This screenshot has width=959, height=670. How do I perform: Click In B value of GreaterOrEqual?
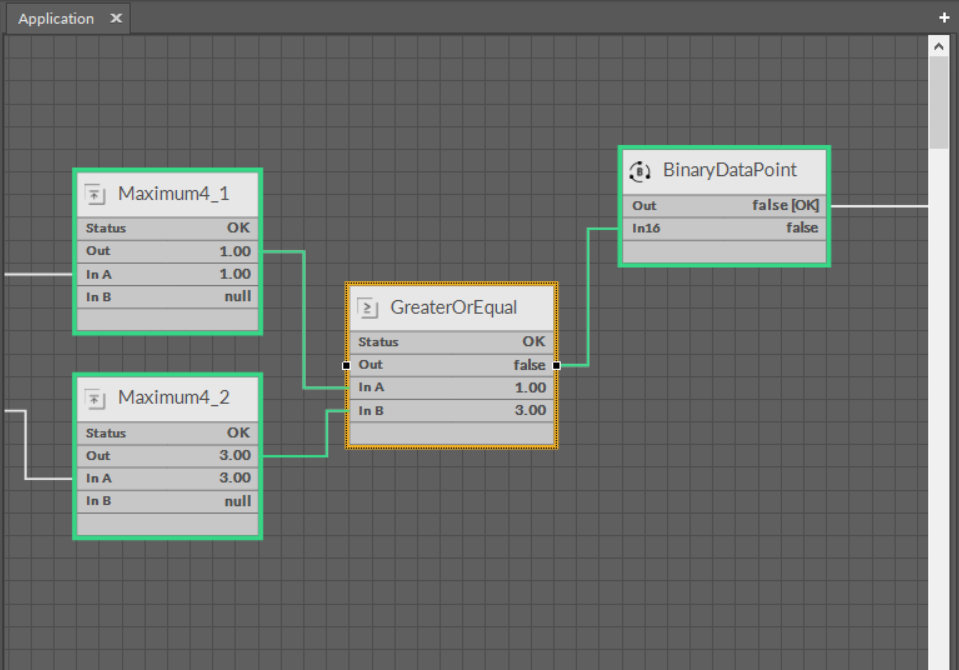[530, 410]
